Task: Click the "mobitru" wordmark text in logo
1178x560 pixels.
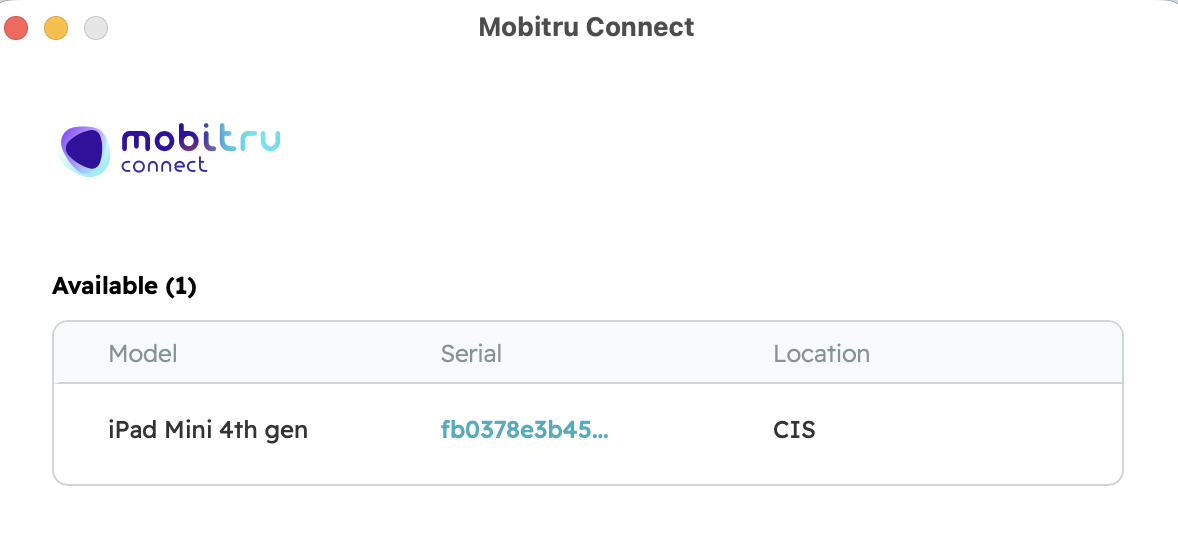Action: click(200, 139)
